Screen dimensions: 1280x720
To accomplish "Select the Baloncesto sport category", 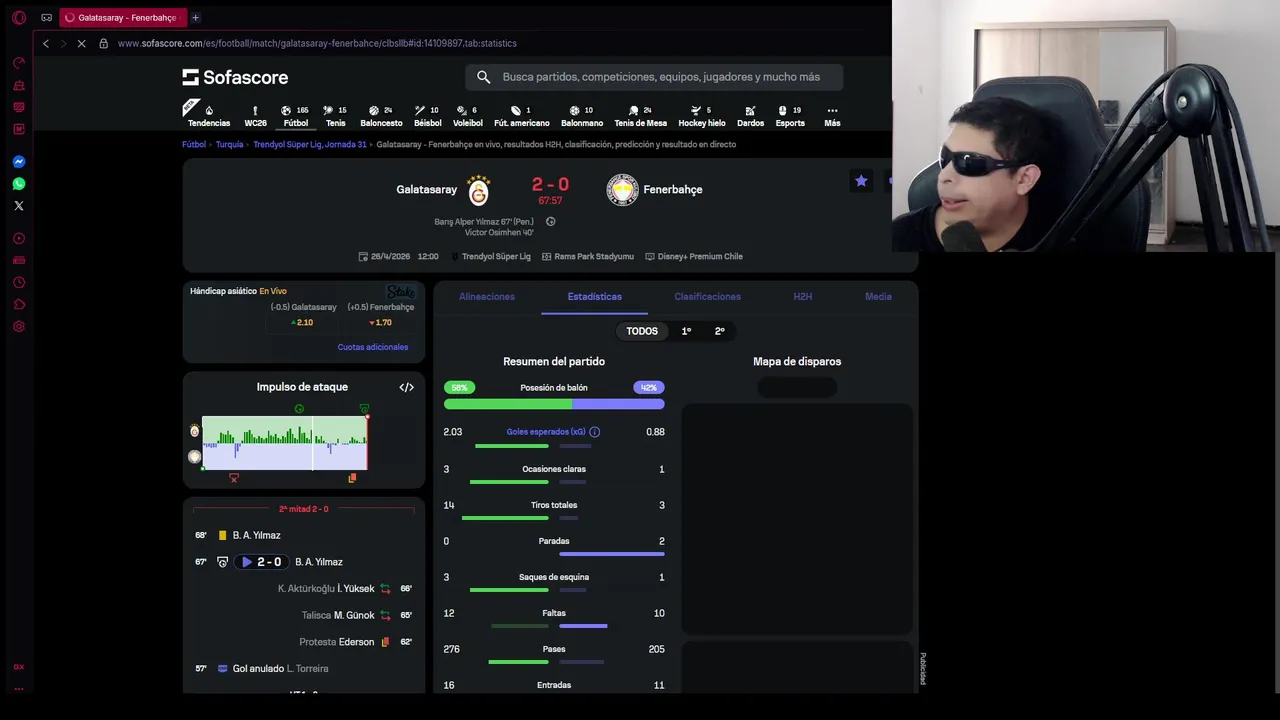I will pyautogui.click(x=381, y=116).
